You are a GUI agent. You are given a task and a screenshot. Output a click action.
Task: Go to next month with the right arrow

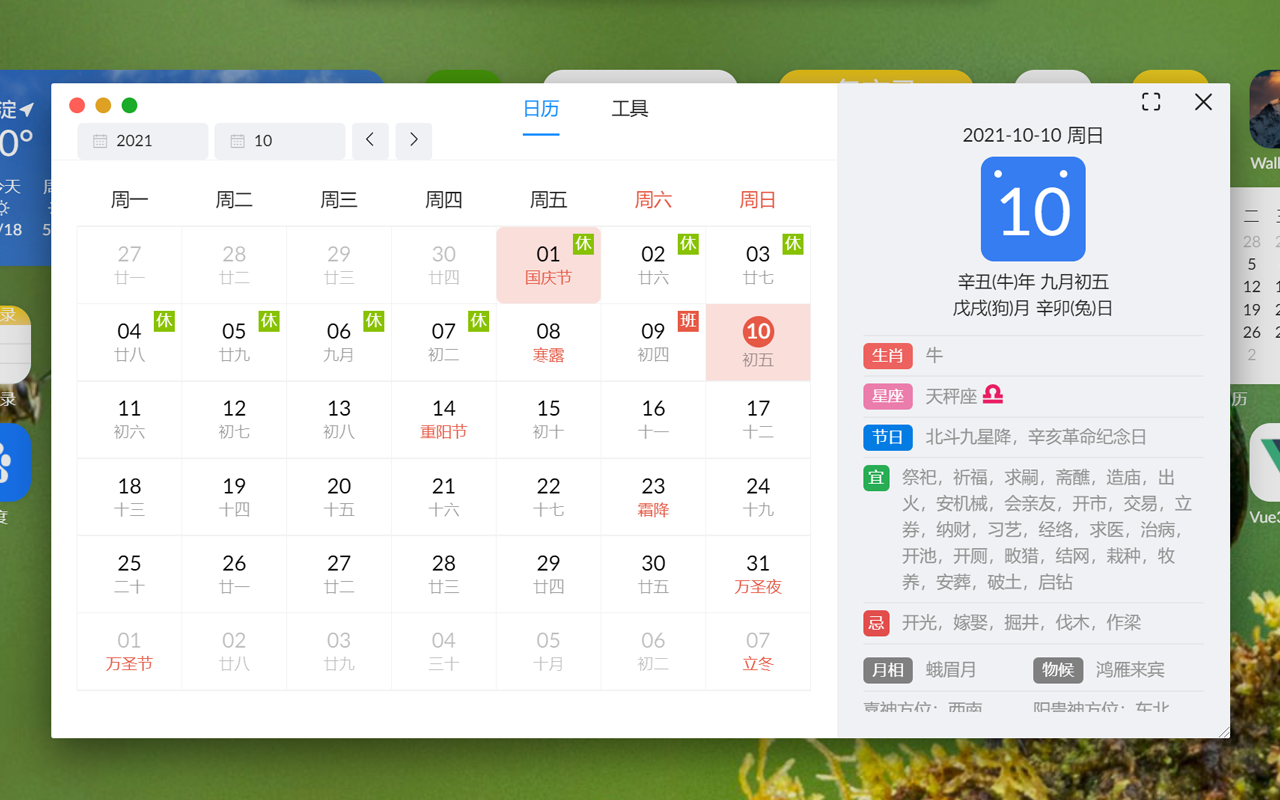pyautogui.click(x=413, y=141)
